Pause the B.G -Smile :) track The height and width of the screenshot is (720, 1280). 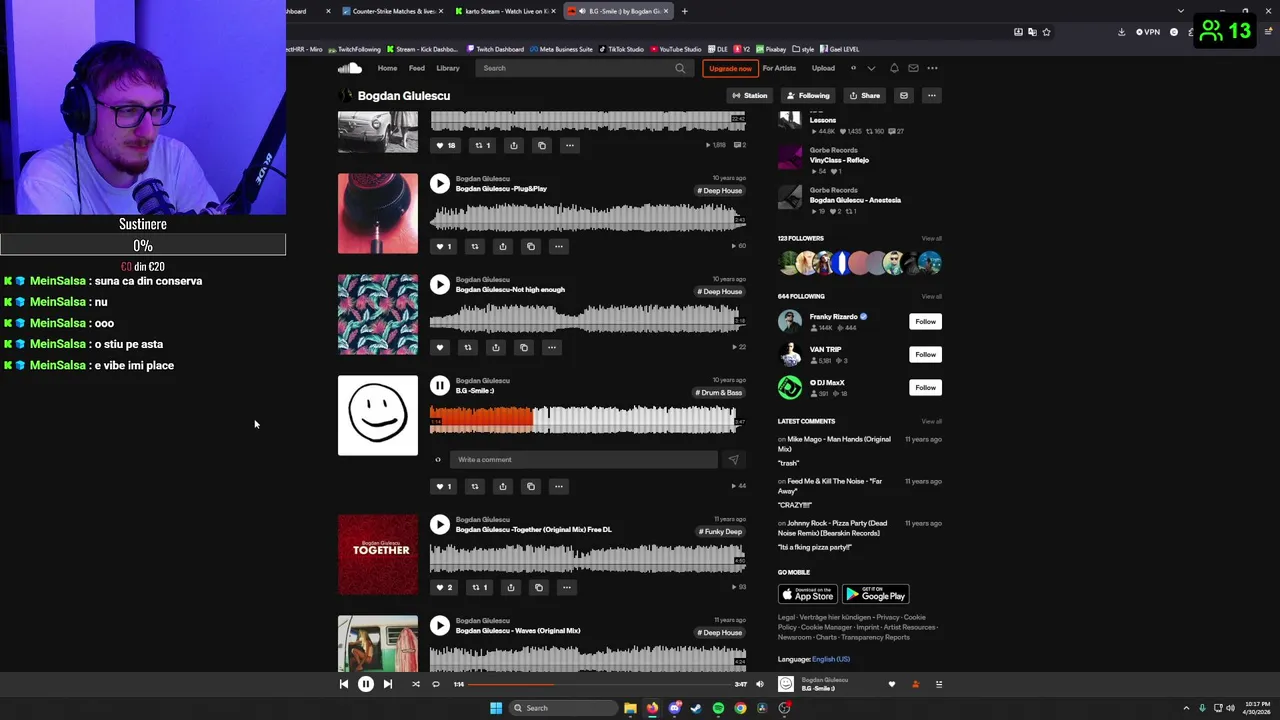pos(440,385)
